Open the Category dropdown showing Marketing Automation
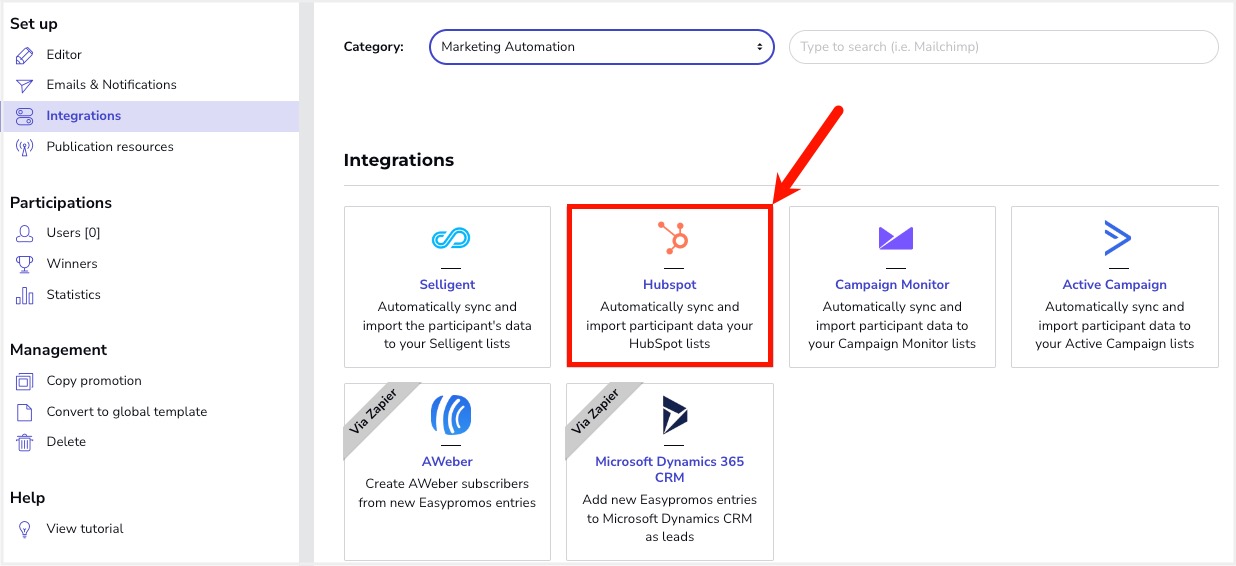This screenshot has width=1236, height=566. point(602,47)
